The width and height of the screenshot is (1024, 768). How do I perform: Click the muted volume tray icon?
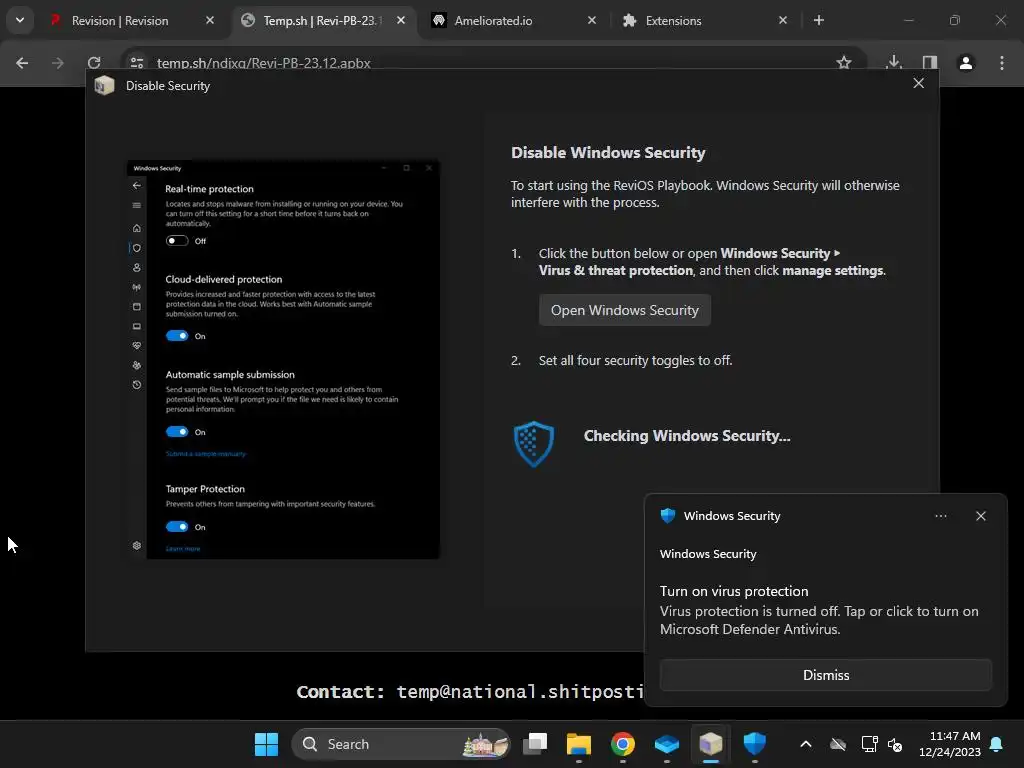tap(895, 744)
